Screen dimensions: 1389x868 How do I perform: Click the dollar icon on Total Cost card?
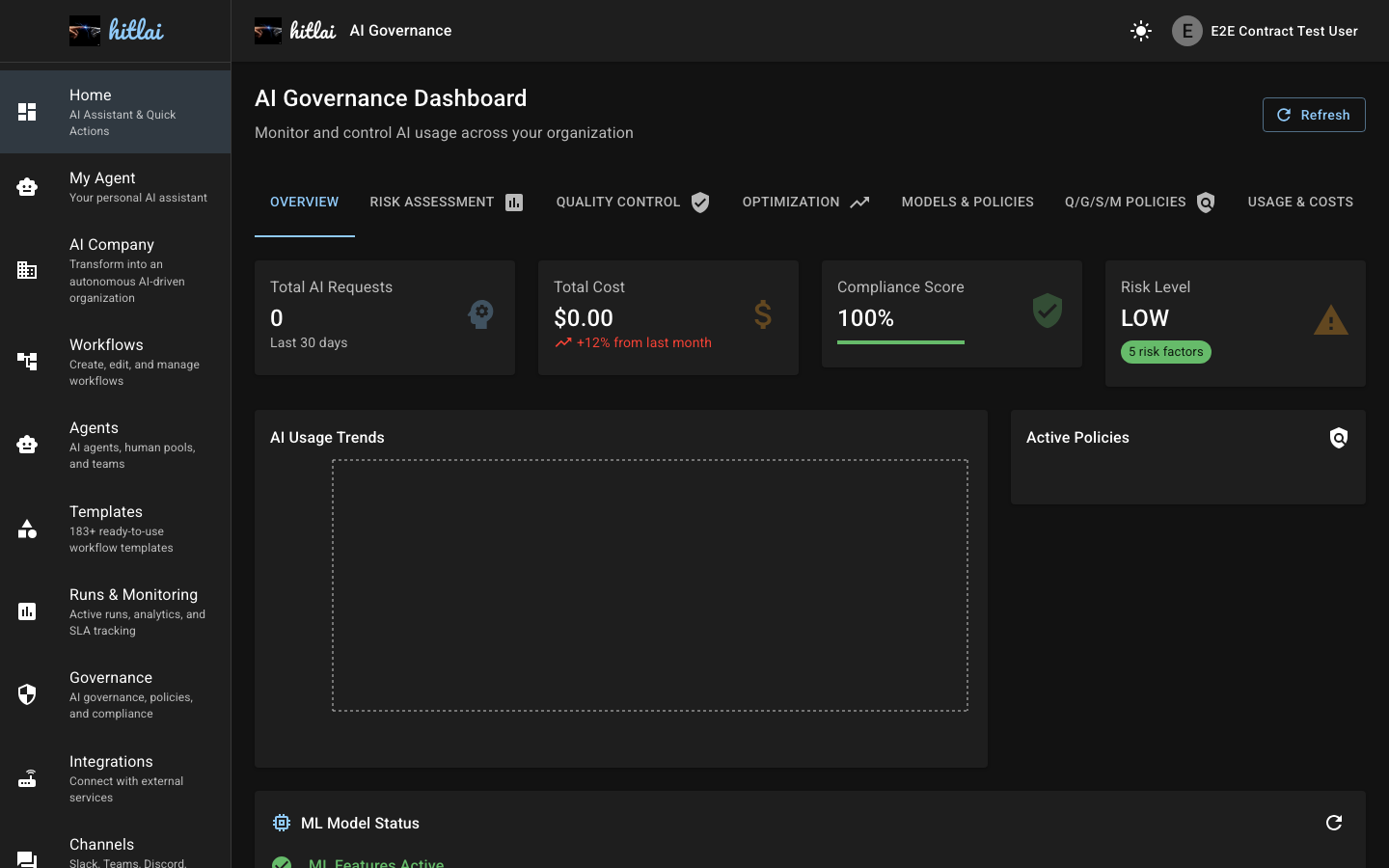click(x=762, y=315)
